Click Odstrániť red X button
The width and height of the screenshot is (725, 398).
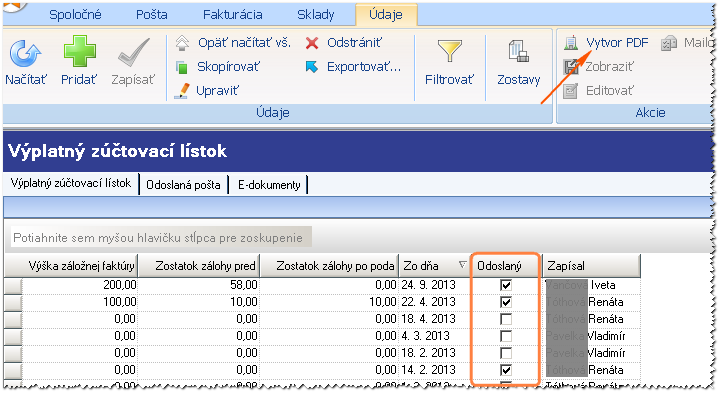(x=344, y=43)
